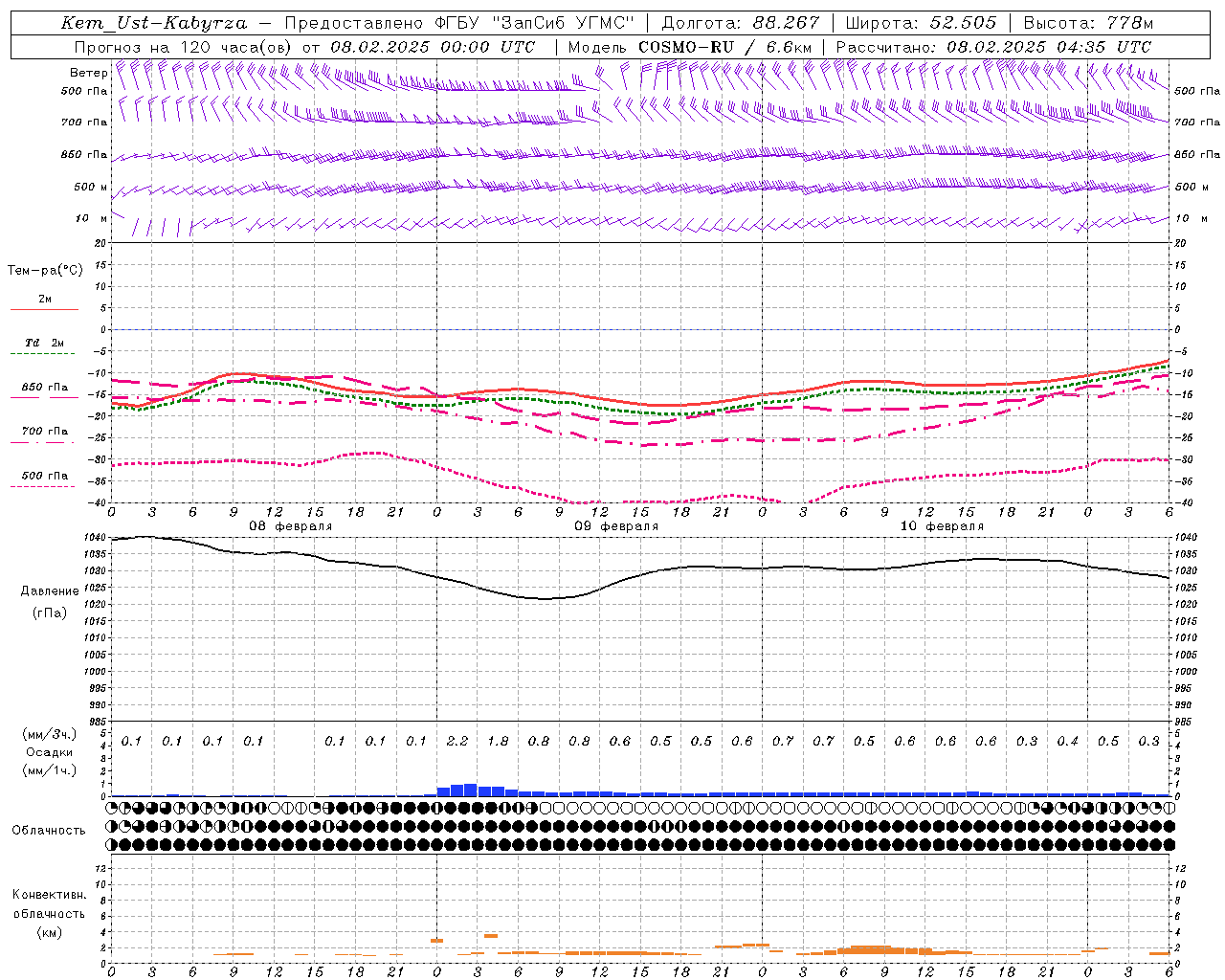Click the Td 2м dew point legend entry

tap(45, 343)
